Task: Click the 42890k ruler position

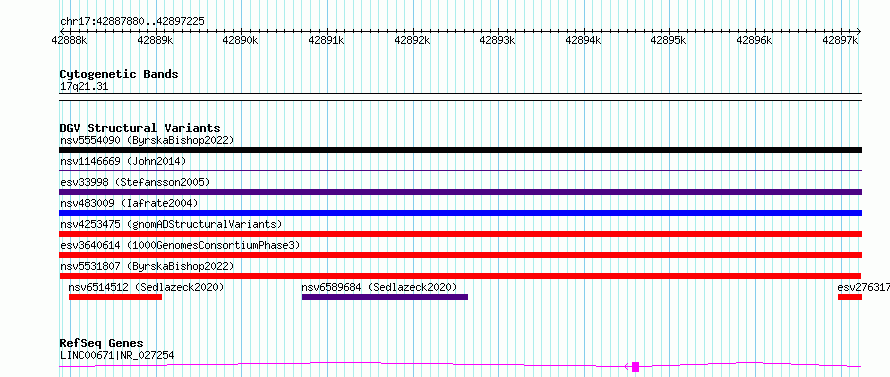Action: (241, 40)
